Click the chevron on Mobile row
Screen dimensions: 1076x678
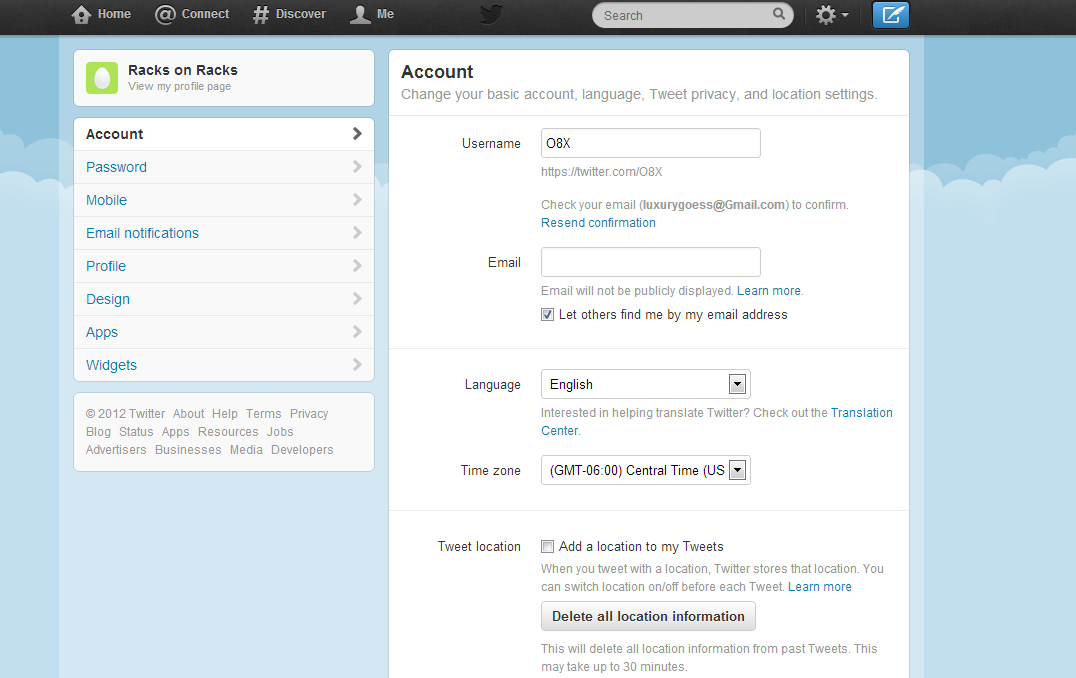pyautogui.click(x=357, y=200)
